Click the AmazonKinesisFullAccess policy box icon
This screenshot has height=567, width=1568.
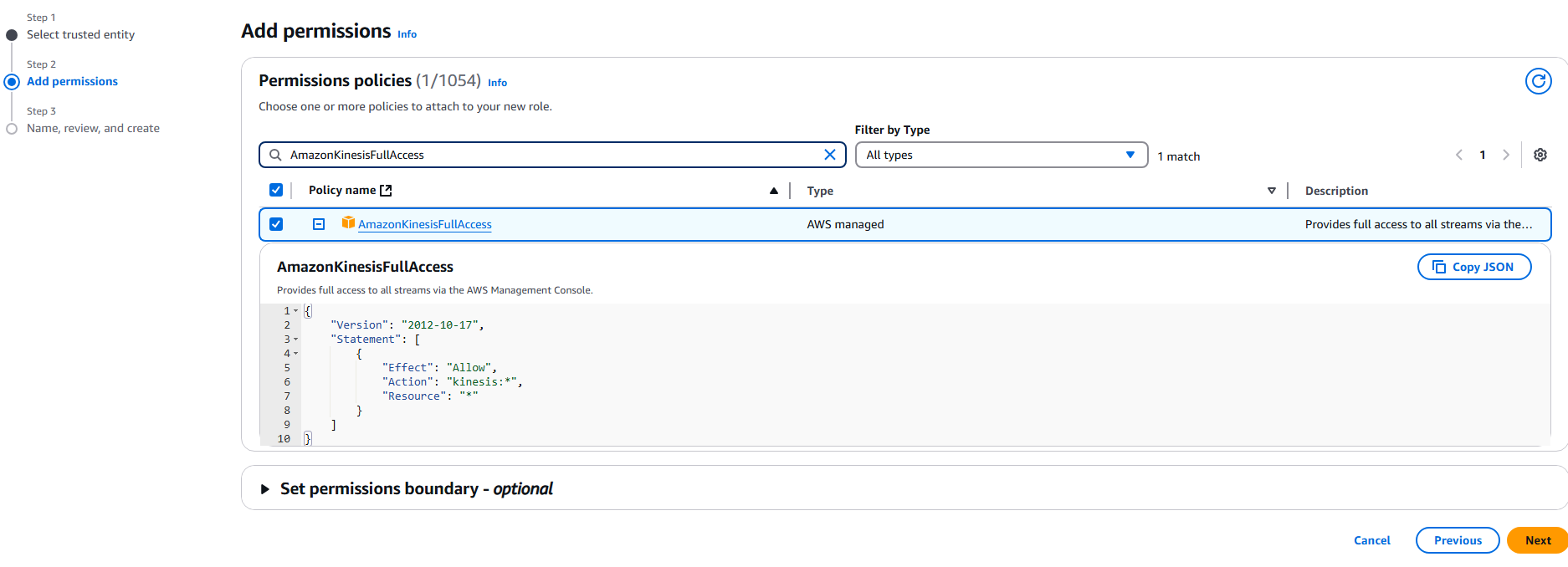coord(348,222)
